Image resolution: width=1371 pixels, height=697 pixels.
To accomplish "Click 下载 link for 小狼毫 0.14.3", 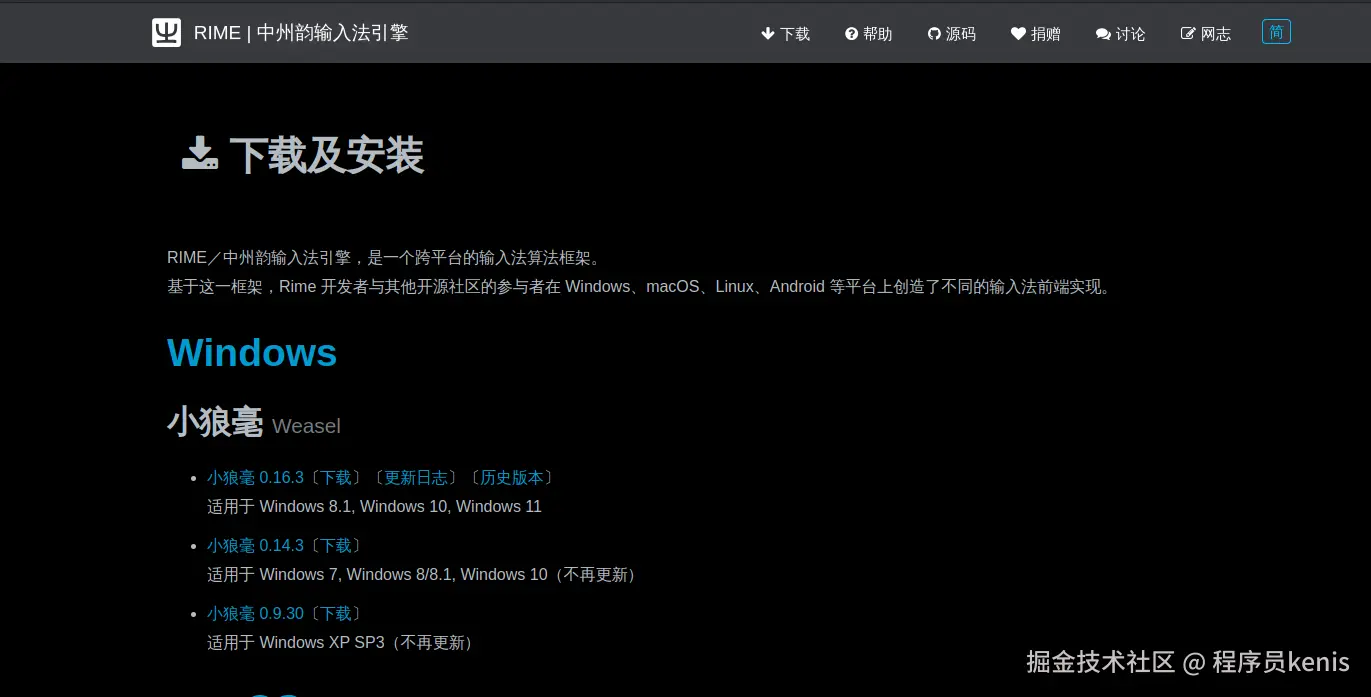I will [336, 546].
